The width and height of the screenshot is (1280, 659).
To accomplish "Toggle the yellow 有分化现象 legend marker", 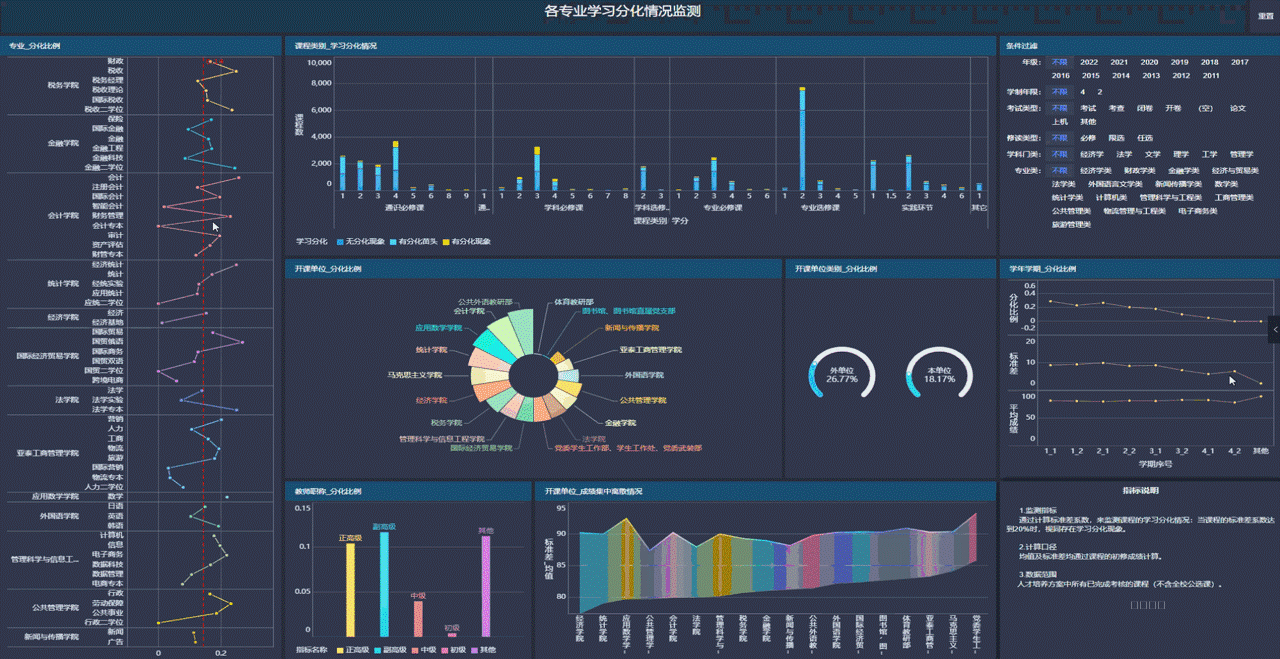I will tap(448, 242).
